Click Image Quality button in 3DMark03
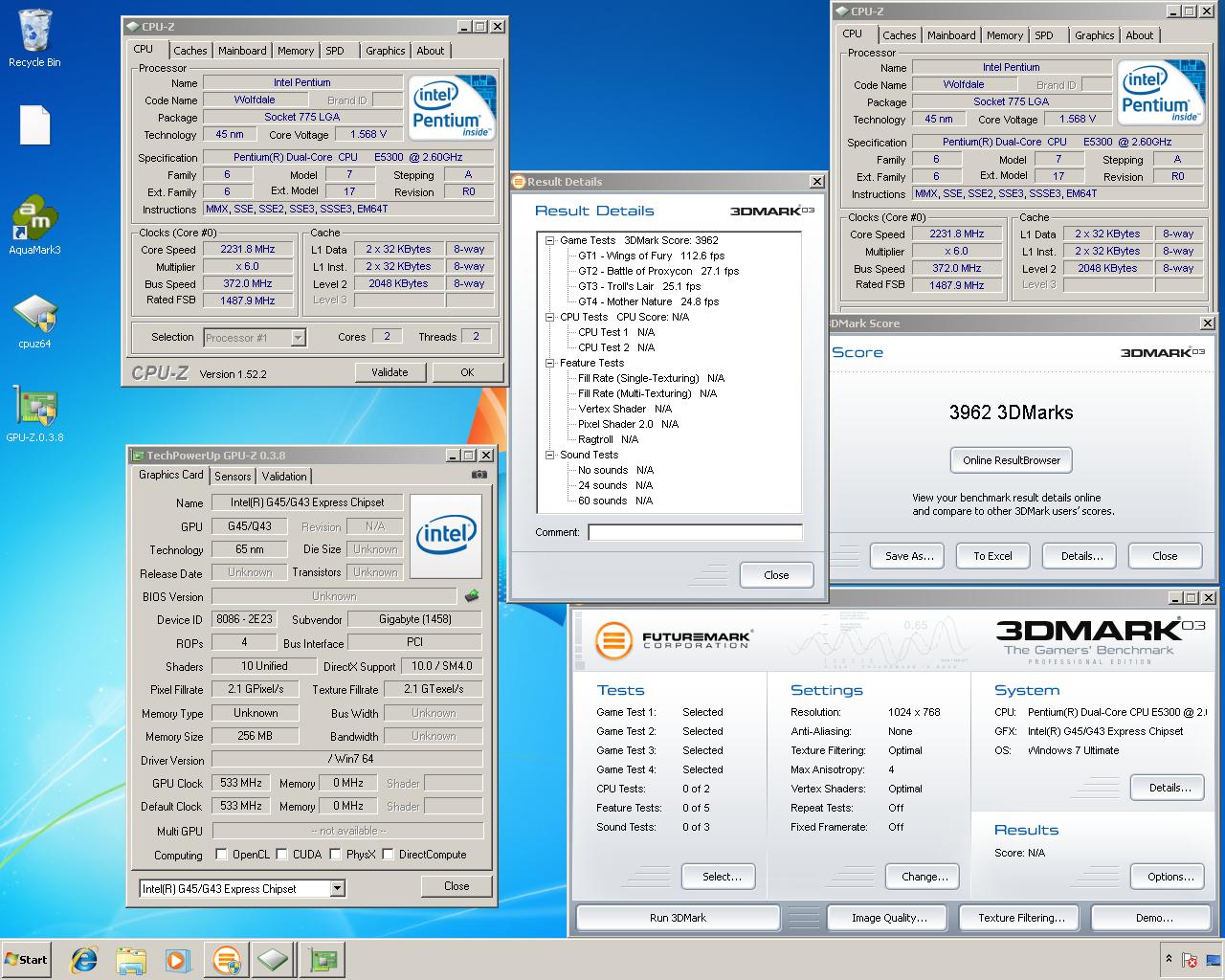Image resolution: width=1225 pixels, height=980 pixels. point(889,918)
